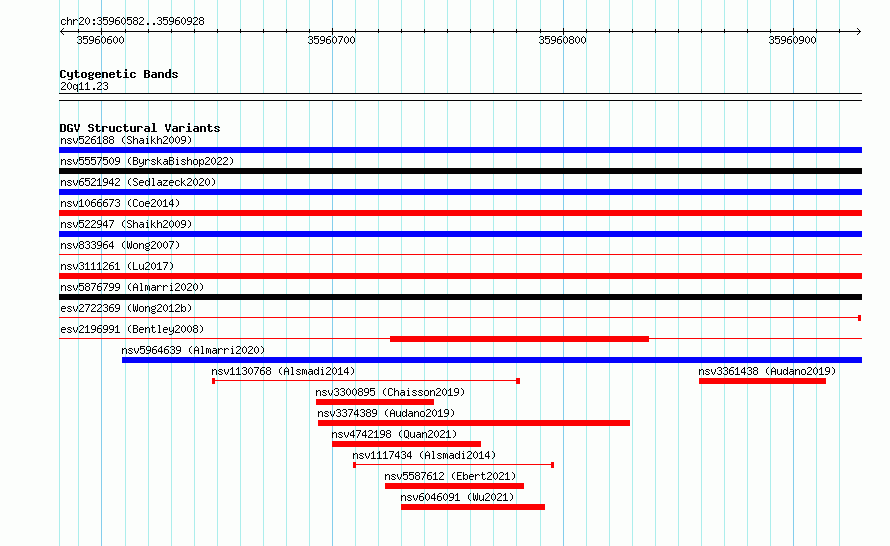Click the nsv3111261 (Lu2017) label
The width and height of the screenshot is (890, 546).
(x=117, y=266)
